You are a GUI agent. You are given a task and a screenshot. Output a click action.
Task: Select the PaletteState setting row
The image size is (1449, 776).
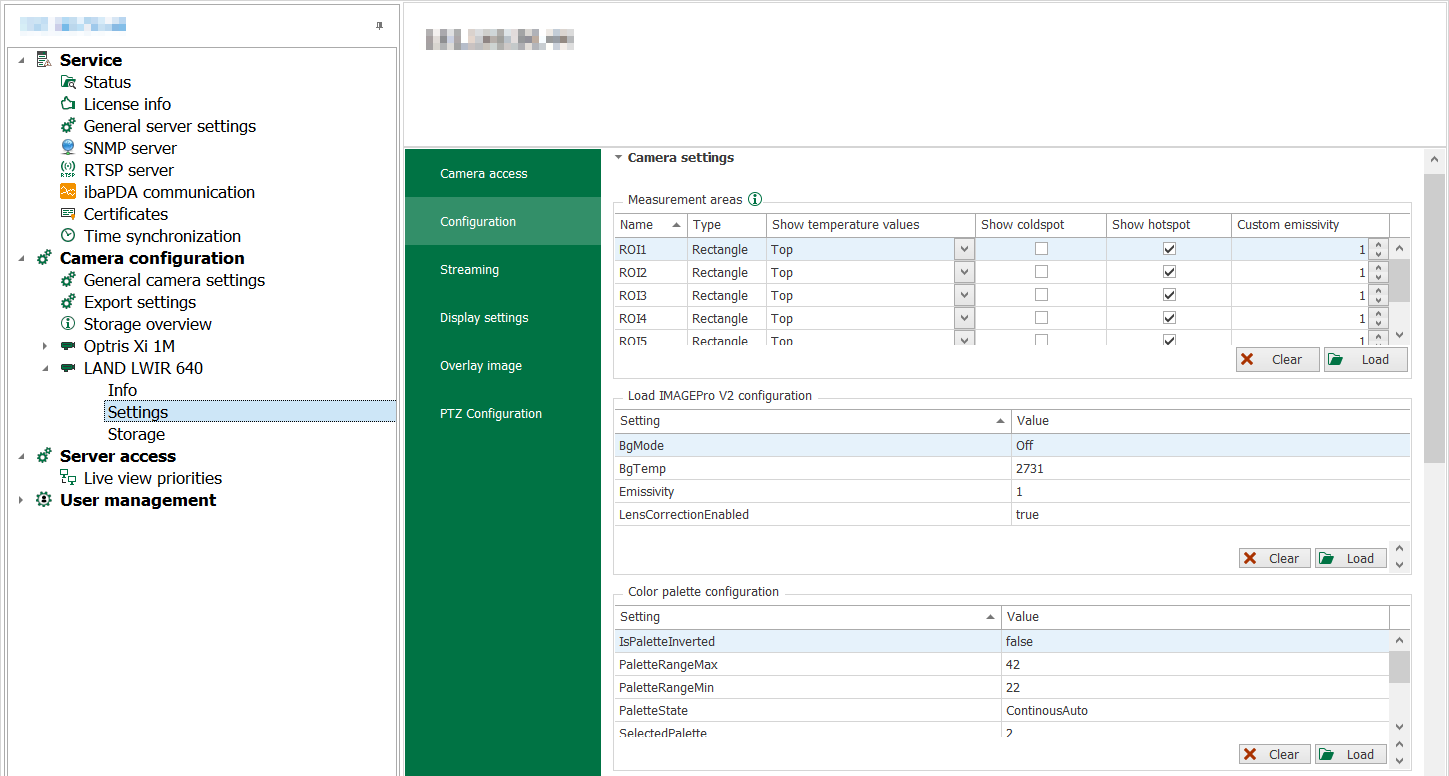point(1001,710)
